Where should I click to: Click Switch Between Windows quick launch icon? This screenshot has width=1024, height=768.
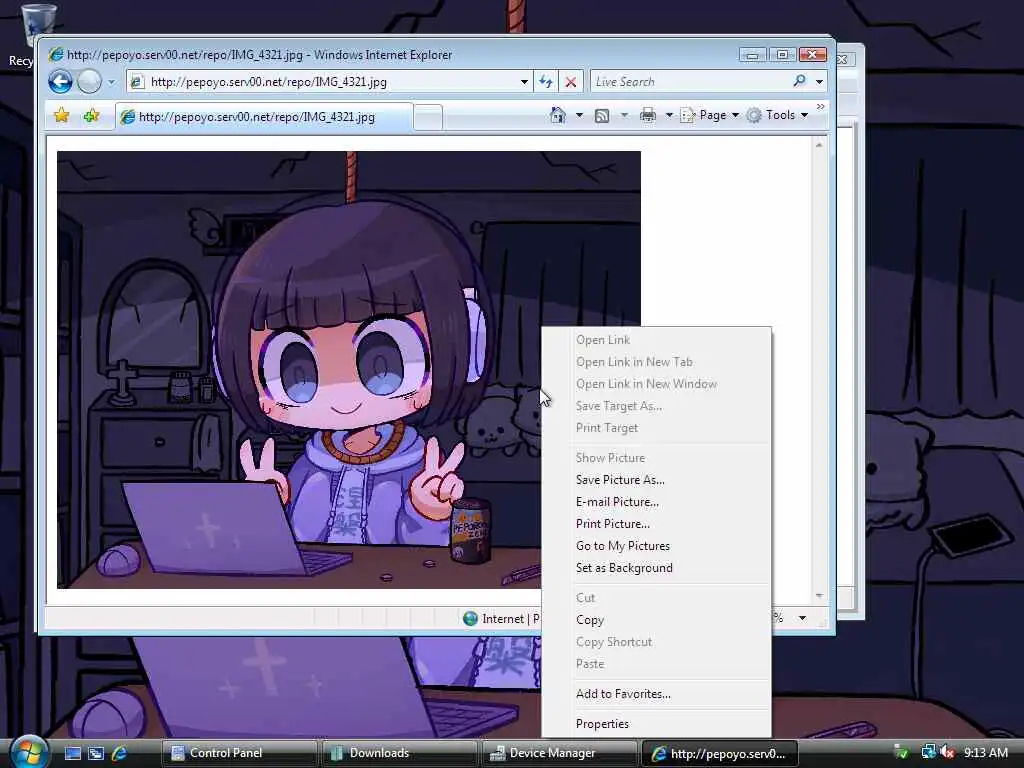pyautogui.click(x=96, y=753)
